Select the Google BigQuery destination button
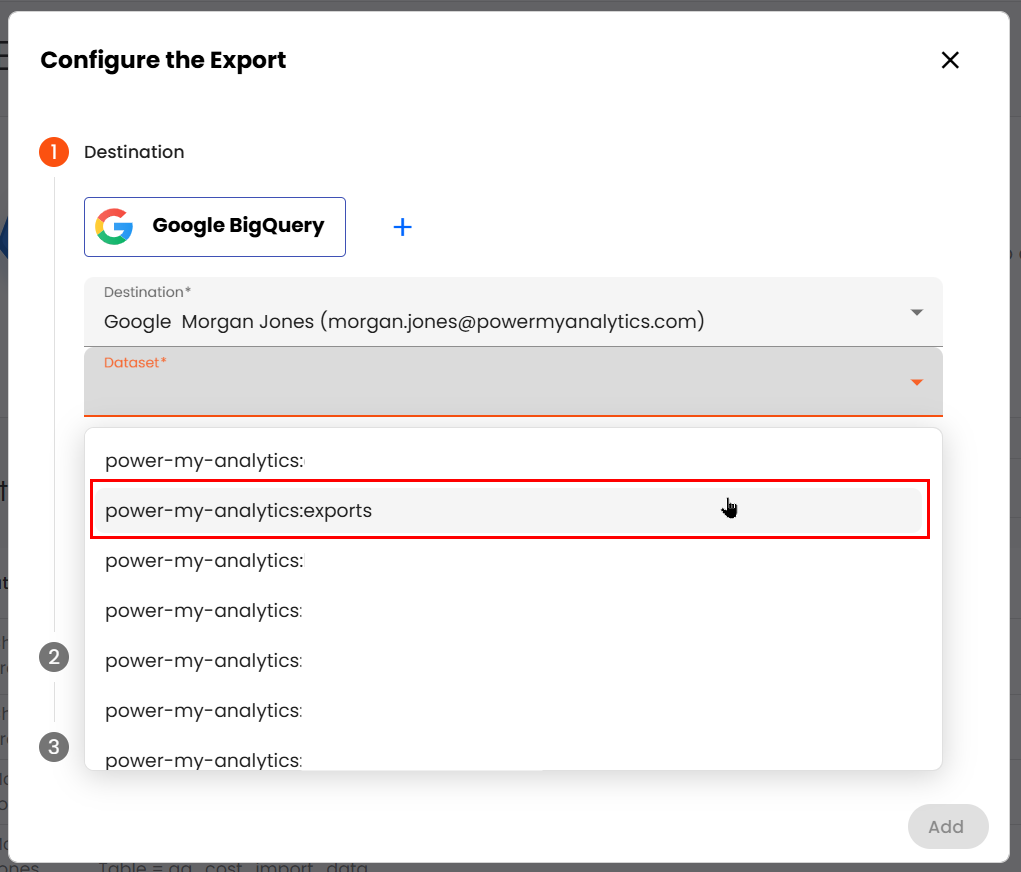This screenshot has width=1021, height=872. click(215, 227)
